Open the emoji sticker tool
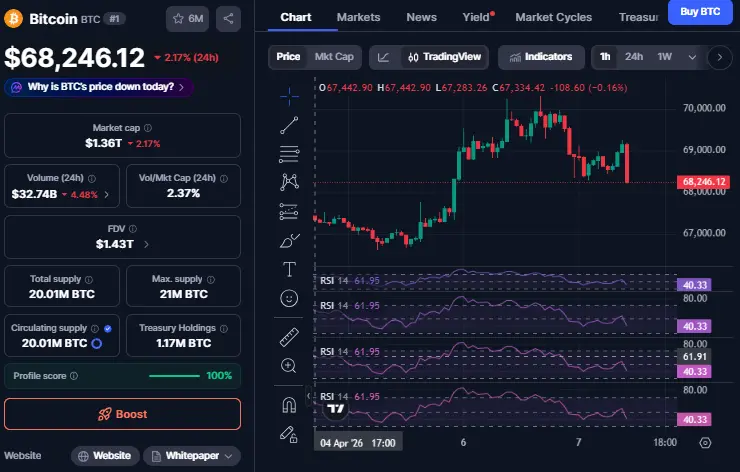 [289, 298]
